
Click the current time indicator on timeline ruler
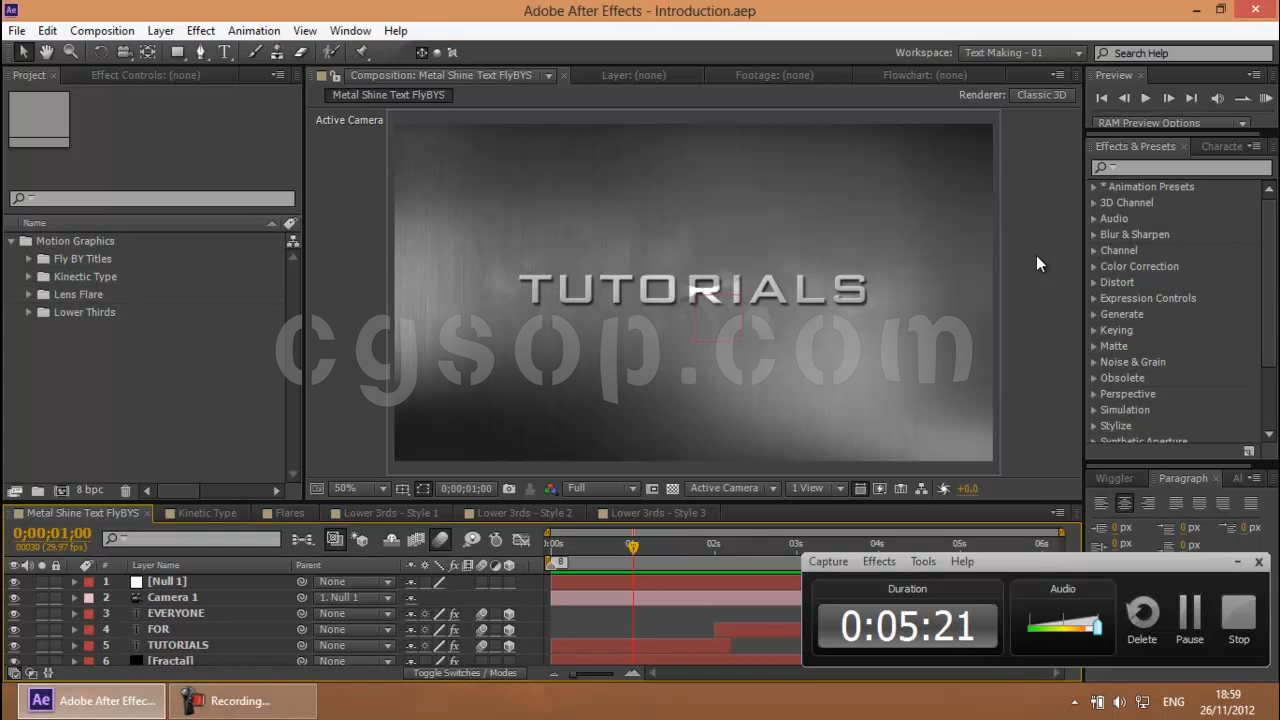pyautogui.click(x=632, y=546)
